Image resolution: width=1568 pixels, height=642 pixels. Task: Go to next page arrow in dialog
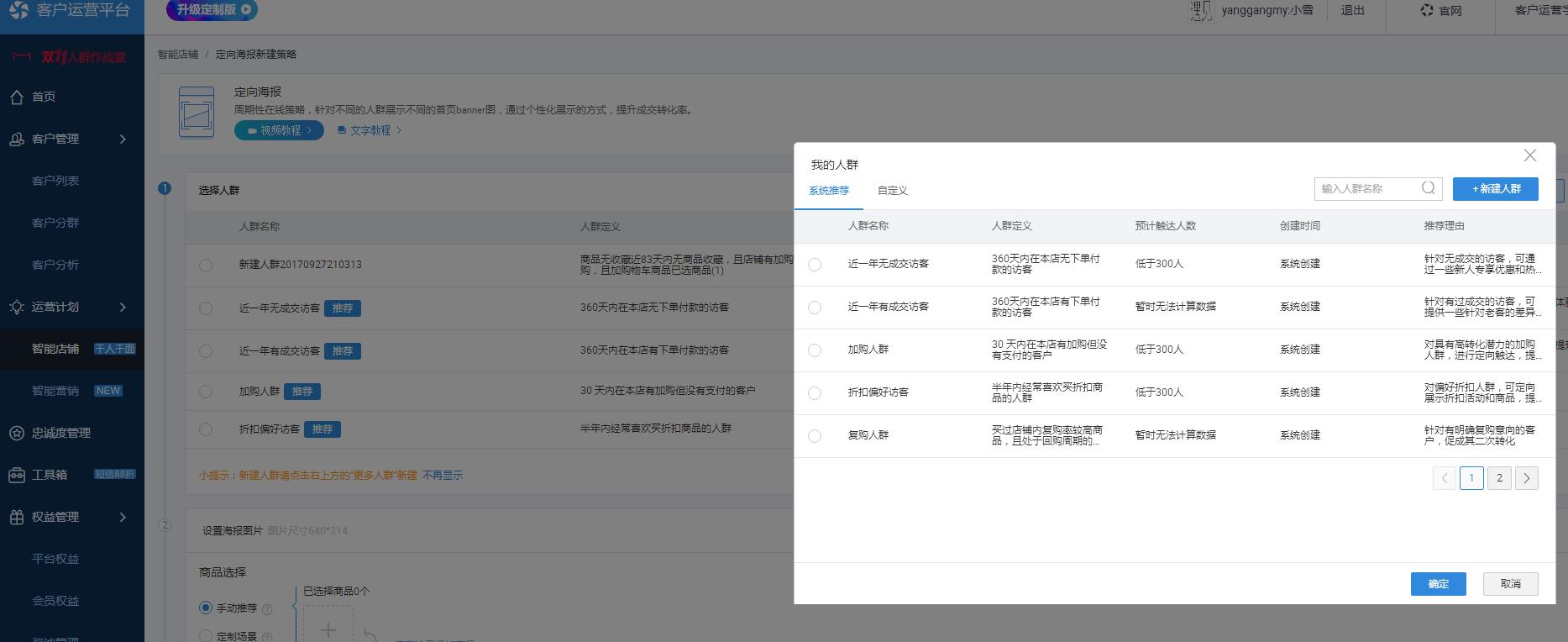tap(1527, 478)
